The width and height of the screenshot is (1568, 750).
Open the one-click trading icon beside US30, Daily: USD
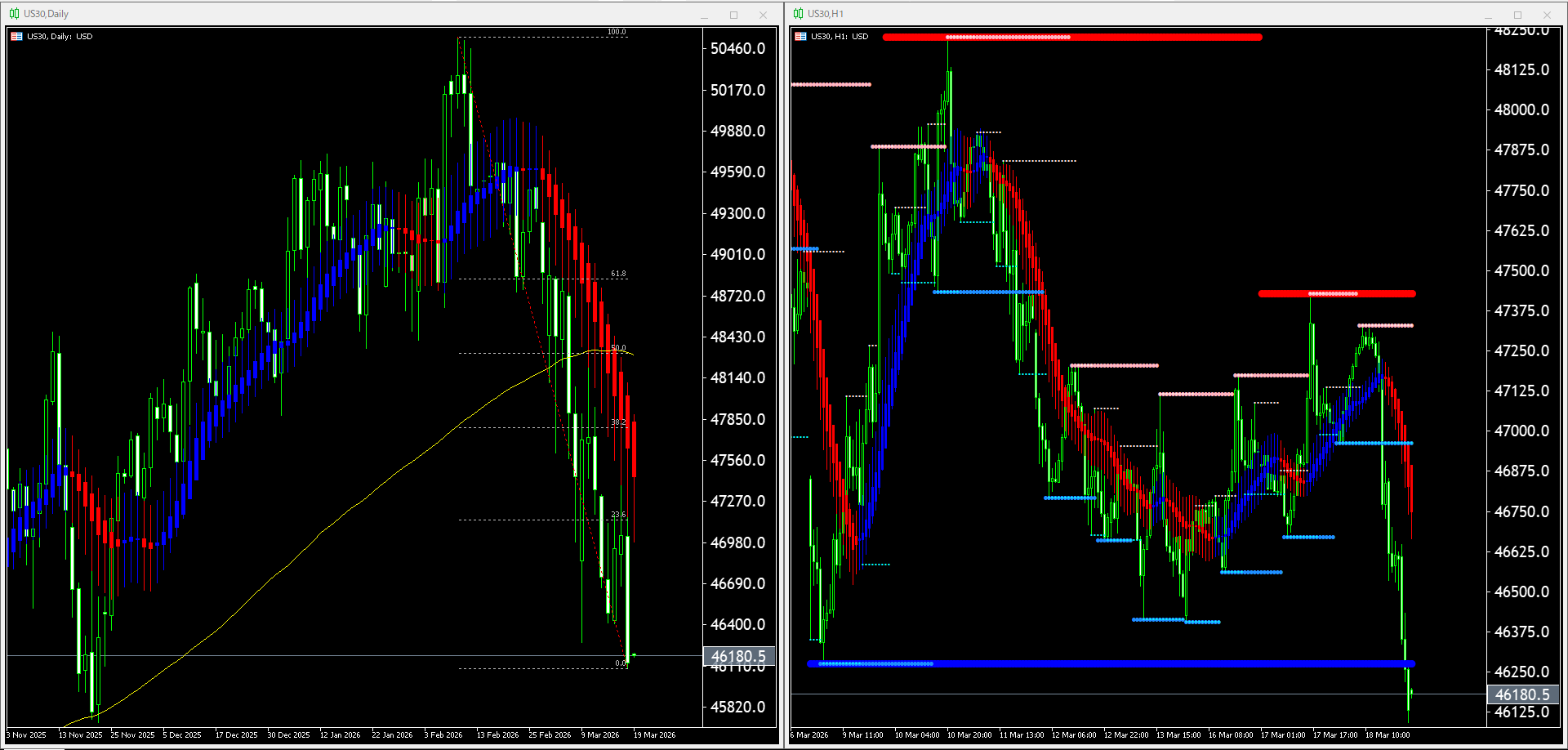(16, 37)
